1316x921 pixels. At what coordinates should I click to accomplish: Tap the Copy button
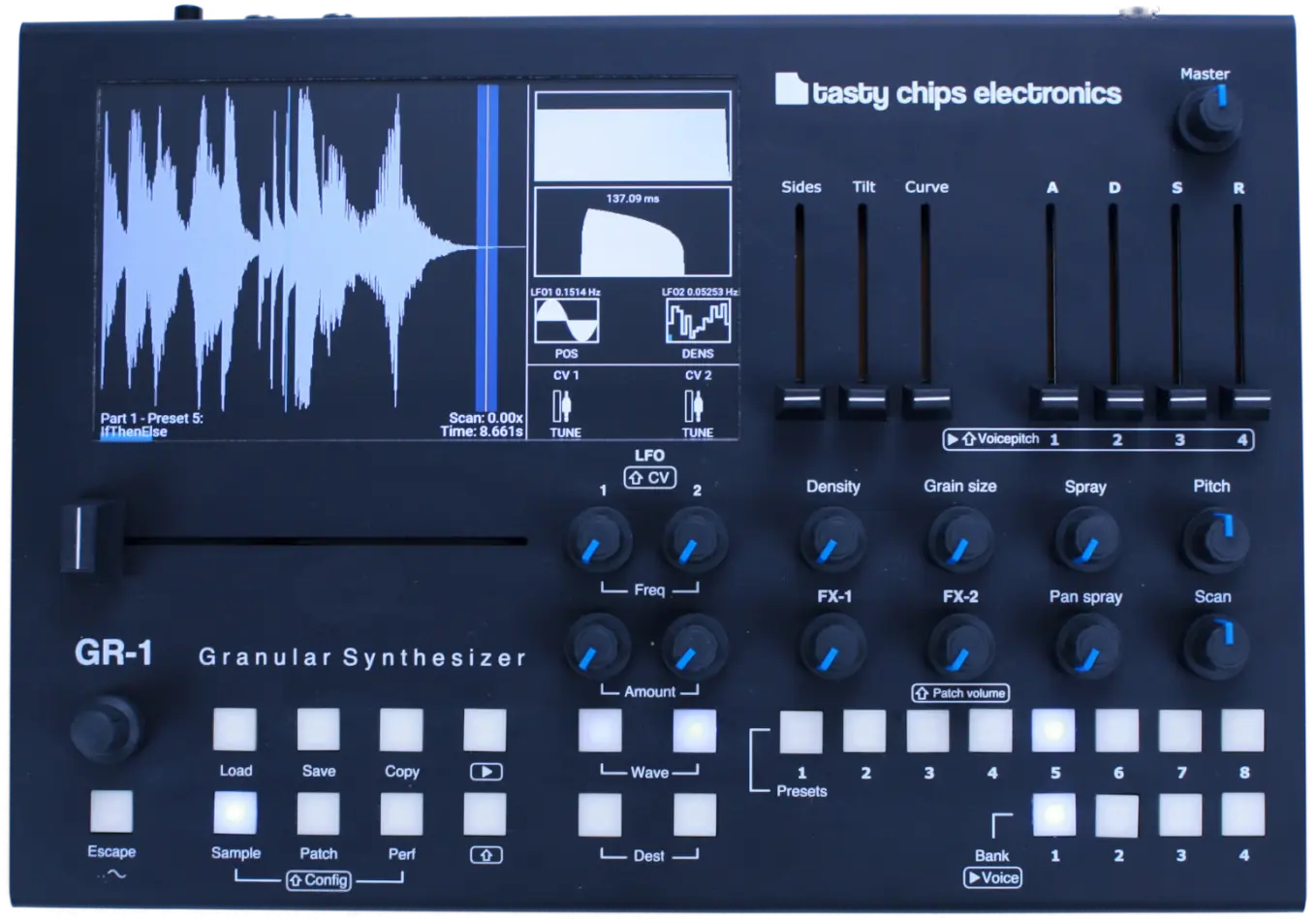[401, 730]
